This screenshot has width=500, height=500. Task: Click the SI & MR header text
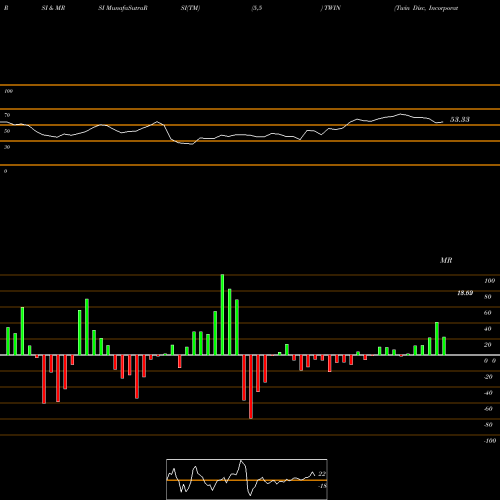53,8
